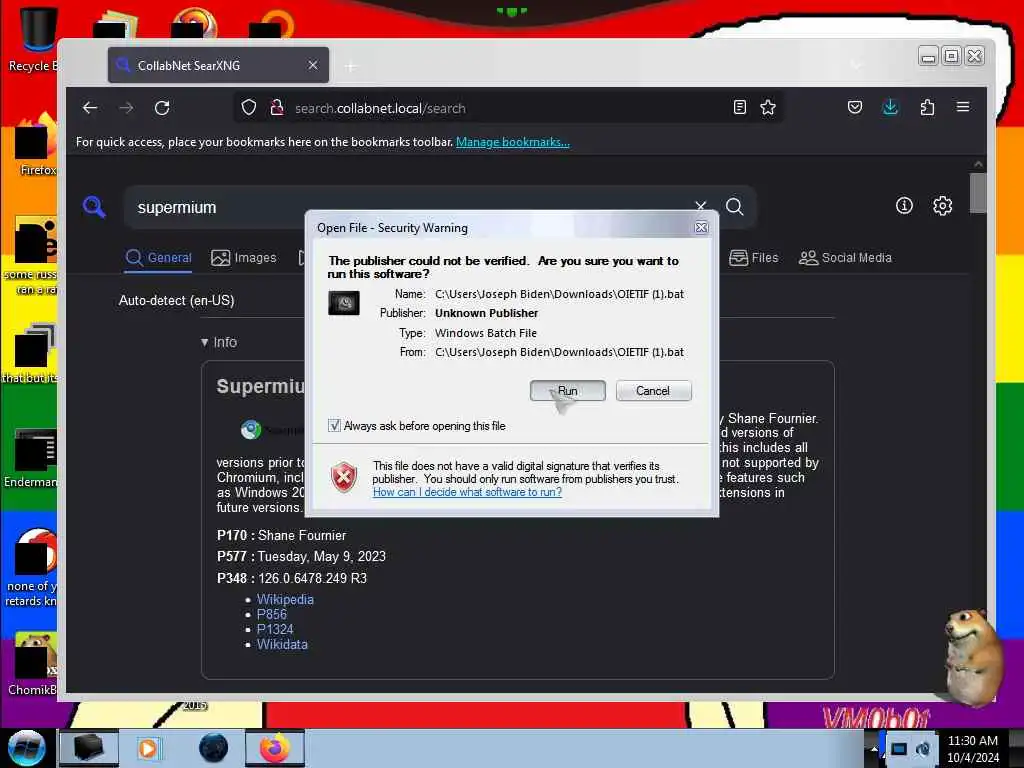Open the Auto-detect (en-US) language selector

(x=176, y=300)
